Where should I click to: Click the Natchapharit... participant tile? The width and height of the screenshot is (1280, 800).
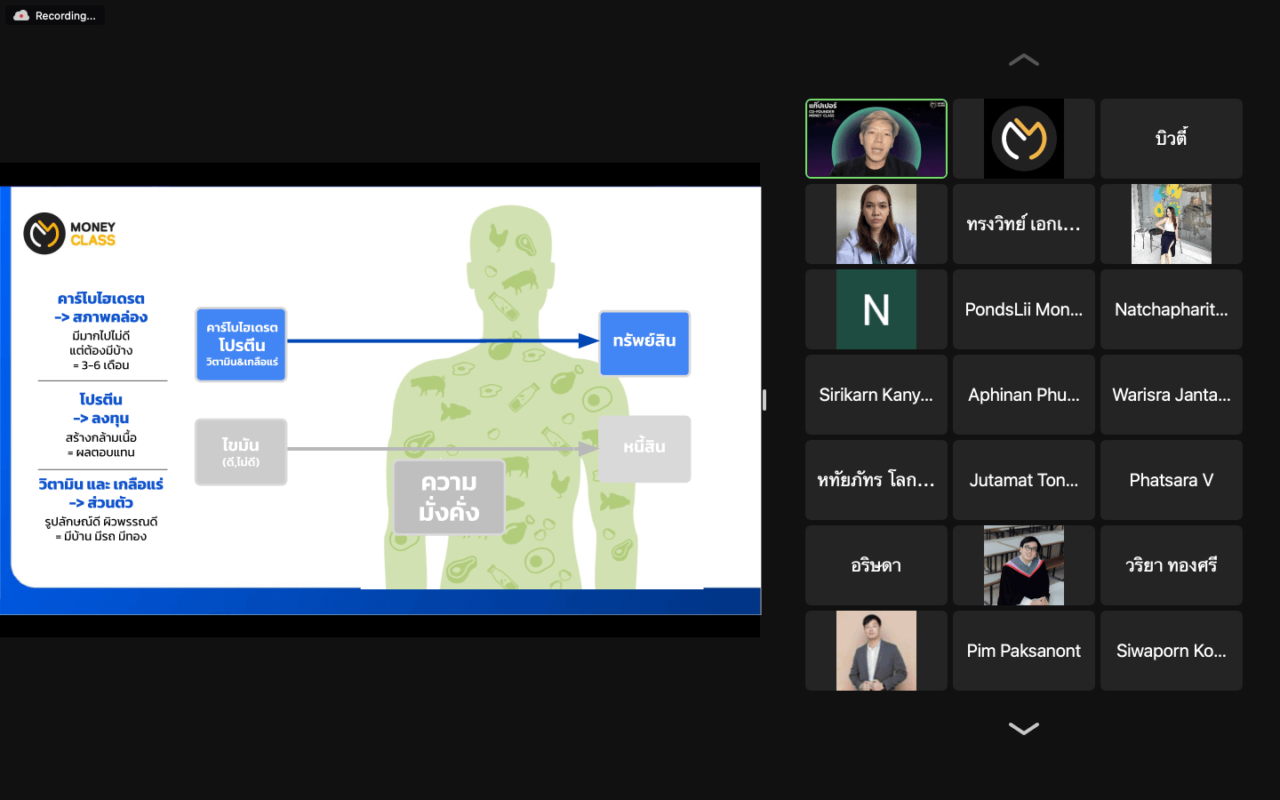[1171, 310]
